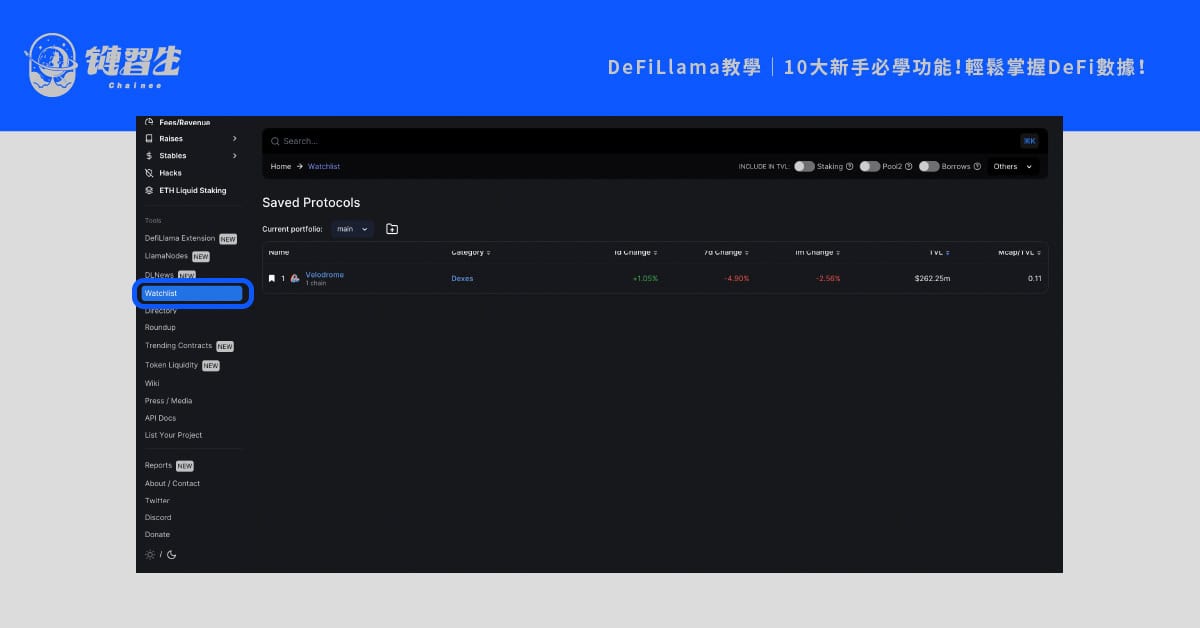Screen dimensions: 1200x628
Task: Click the Borrows help question icon
Action: 977,167
